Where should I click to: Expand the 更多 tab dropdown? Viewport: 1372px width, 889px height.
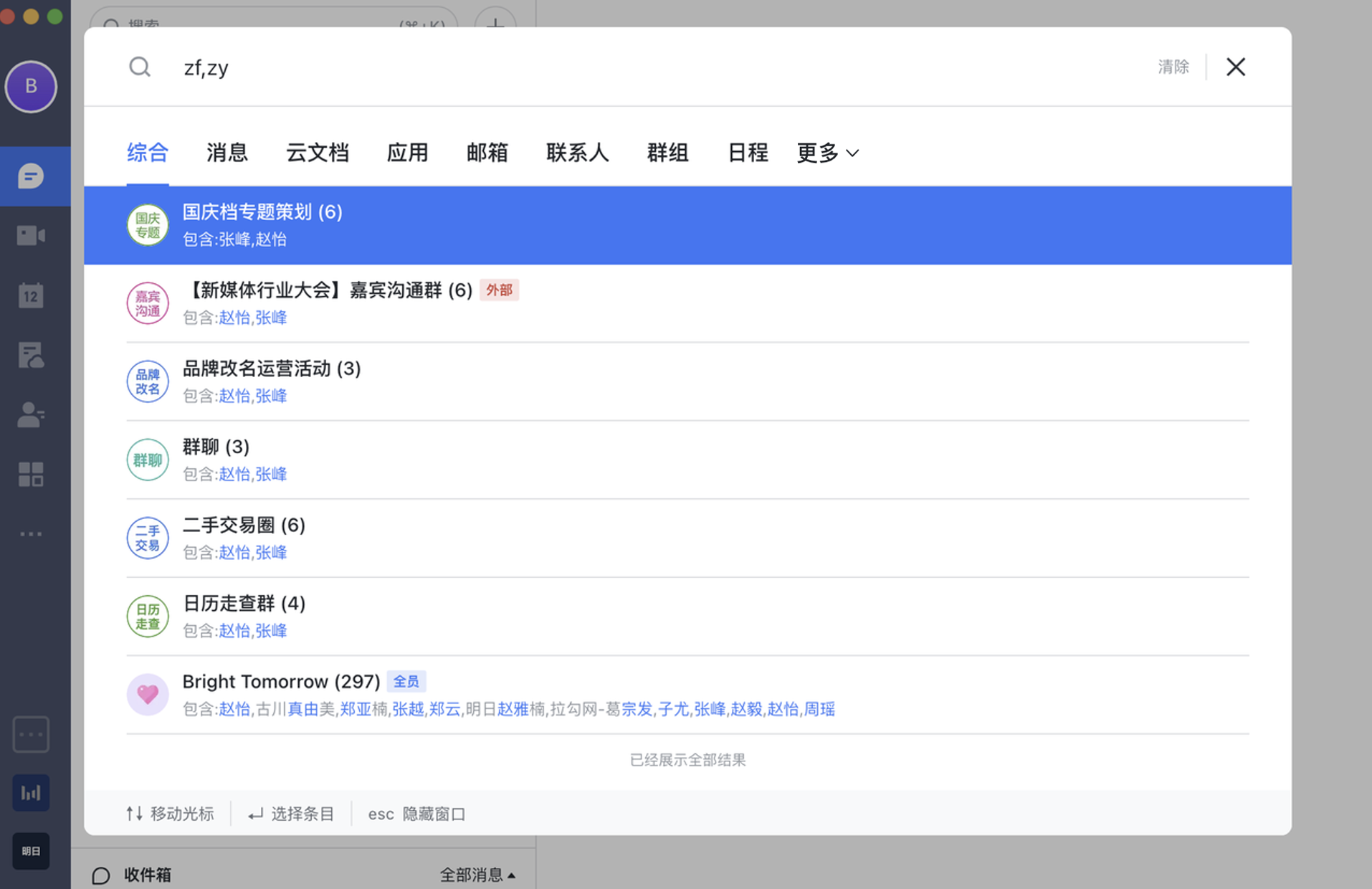click(x=827, y=153)
